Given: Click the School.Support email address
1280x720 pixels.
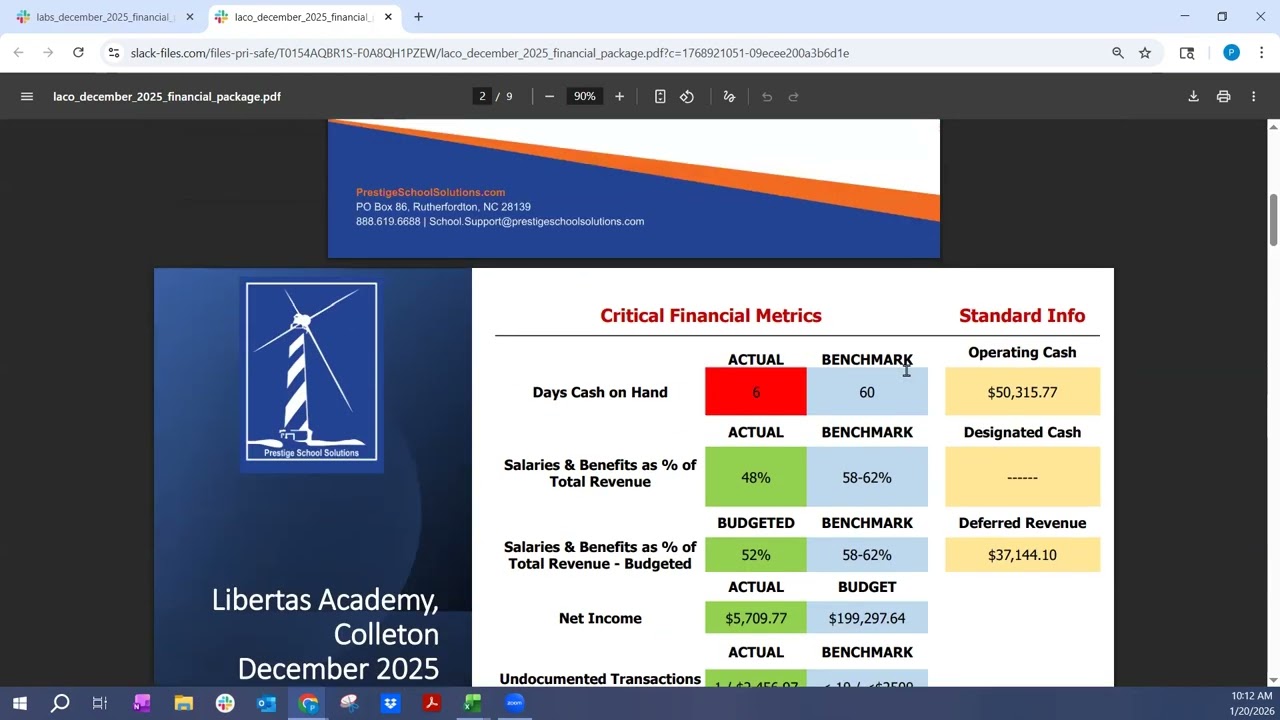Looking at the screenshot, I should pyautogui.click(x=537, y=222).
